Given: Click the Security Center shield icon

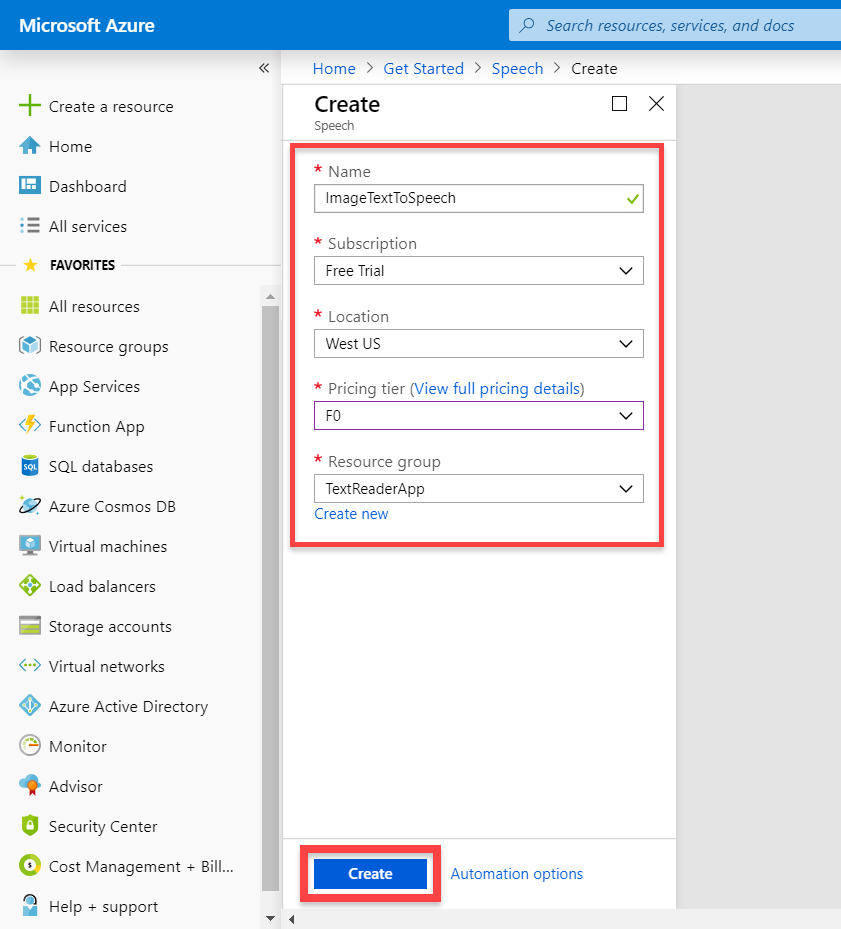Looking at the screenshot, I should point(30,825).
